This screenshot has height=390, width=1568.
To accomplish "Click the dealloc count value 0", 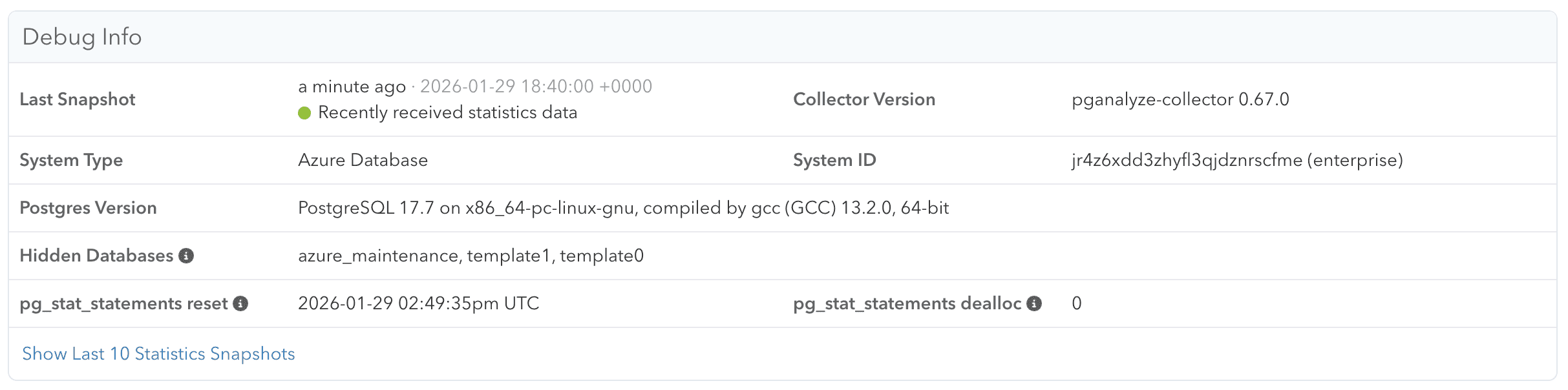I will point(1076,303).
